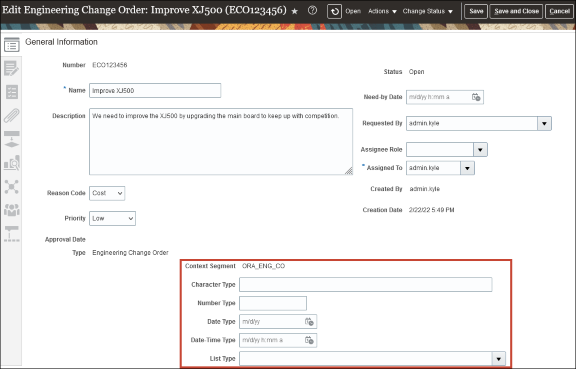Click the Refresh icon button
This screenshot has width=576, height=369.
[x=334, y=11]
